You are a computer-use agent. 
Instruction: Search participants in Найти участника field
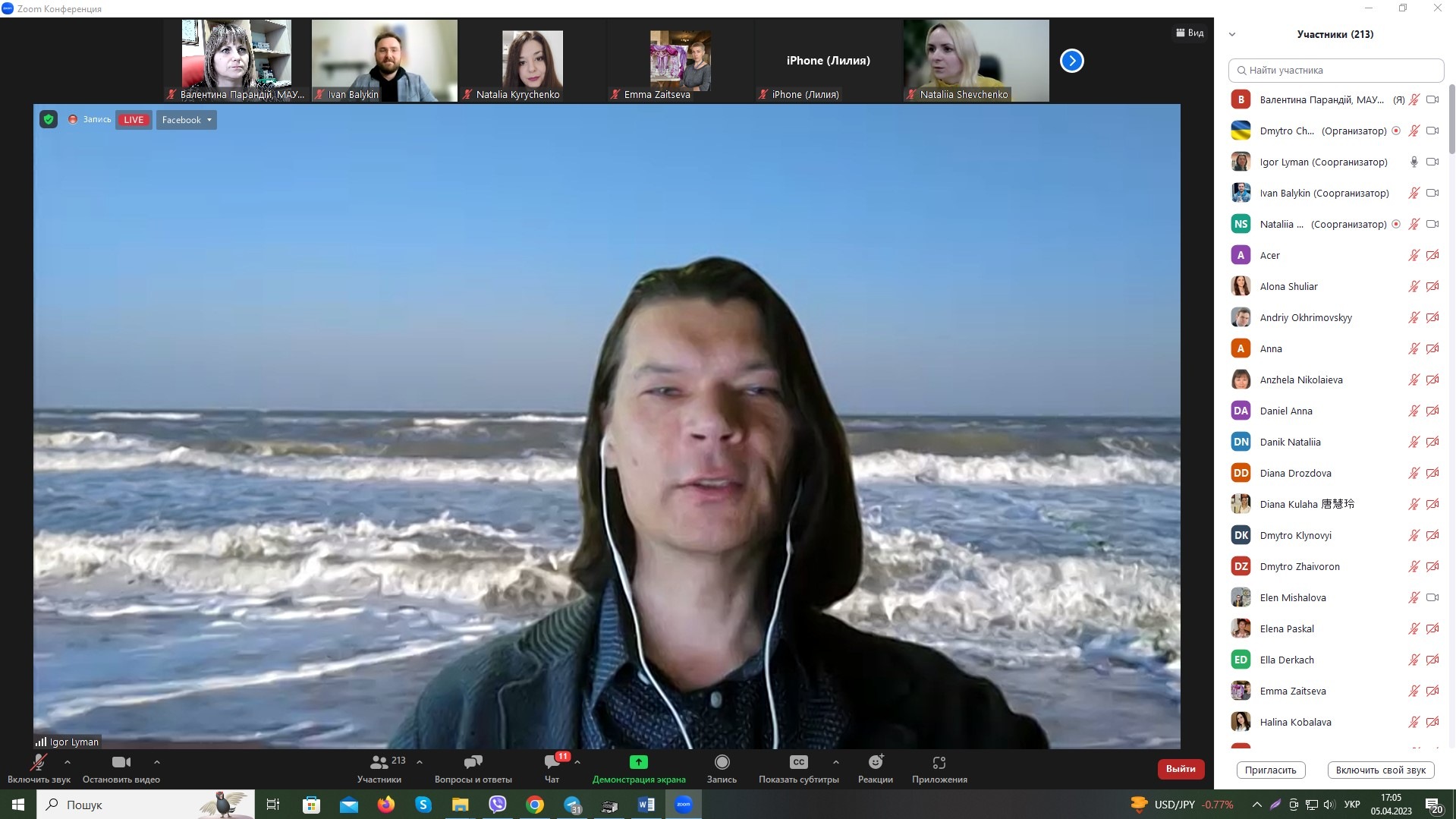(1336, 70)
